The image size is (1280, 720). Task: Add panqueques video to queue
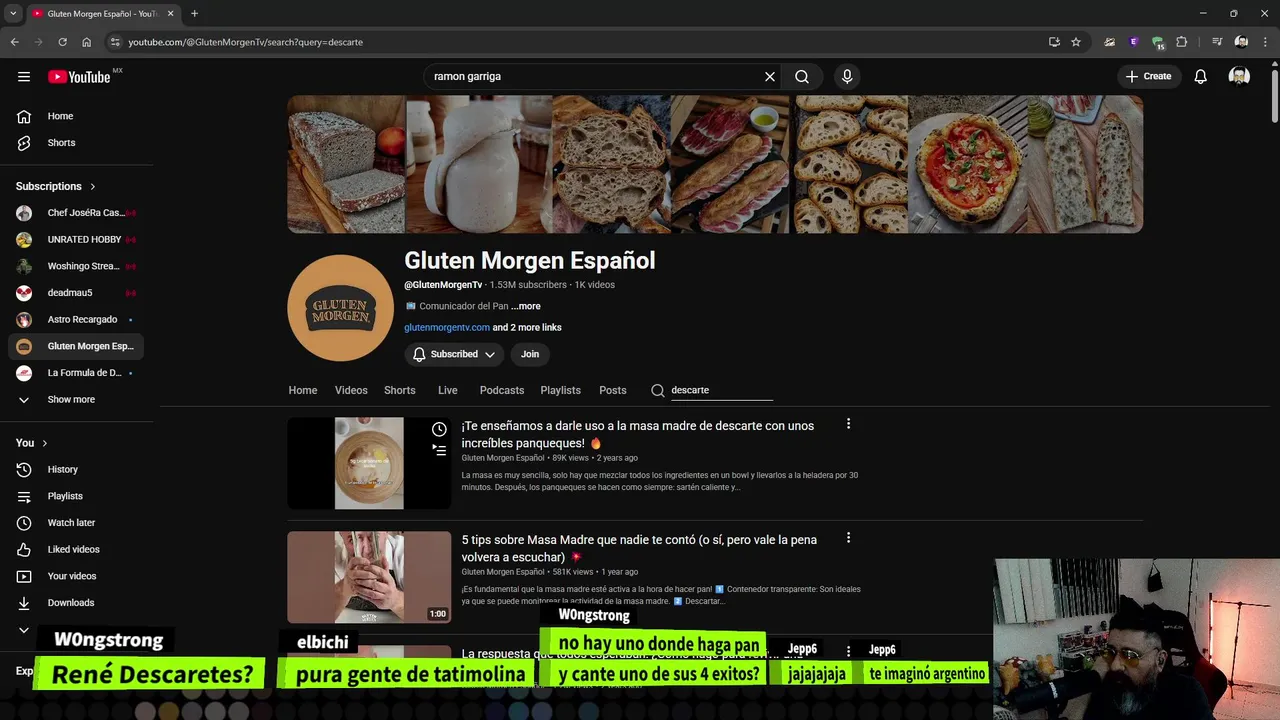pyautogui.click(x=439, y=451)
